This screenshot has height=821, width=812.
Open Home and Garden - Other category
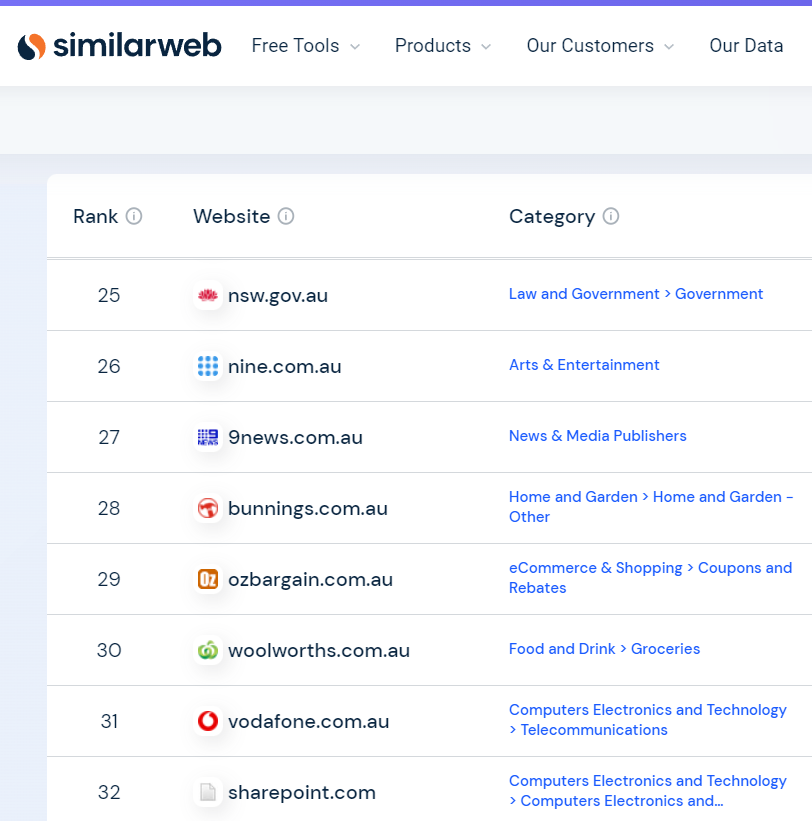[x=651, y=507]
